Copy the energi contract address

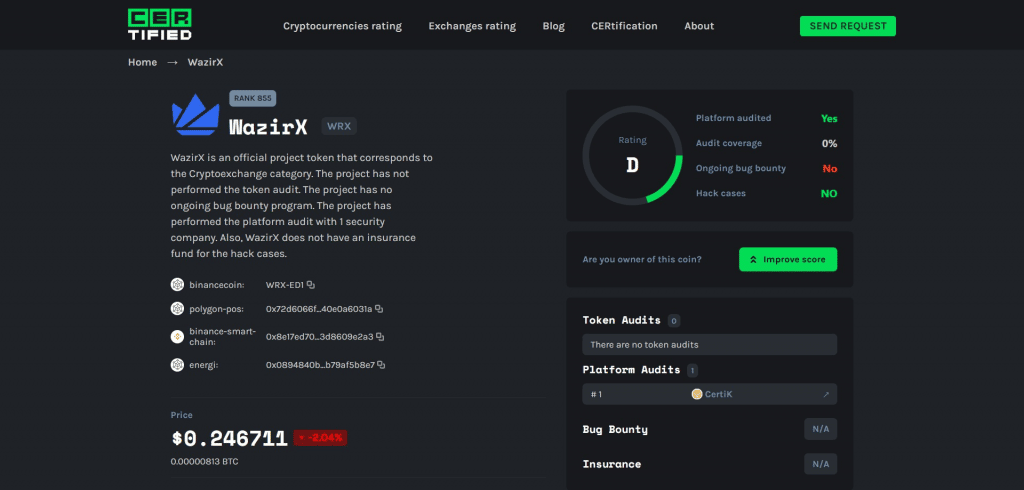coord(382,365)
